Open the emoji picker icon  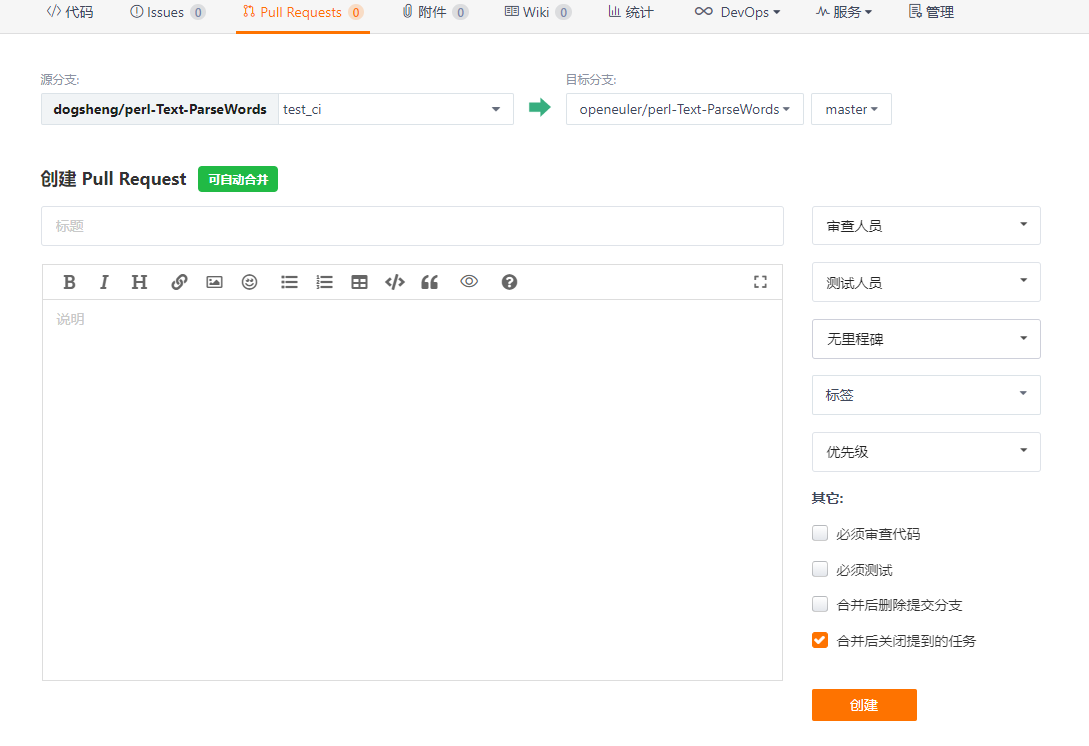pyautogui.click(x=249, y=282)
